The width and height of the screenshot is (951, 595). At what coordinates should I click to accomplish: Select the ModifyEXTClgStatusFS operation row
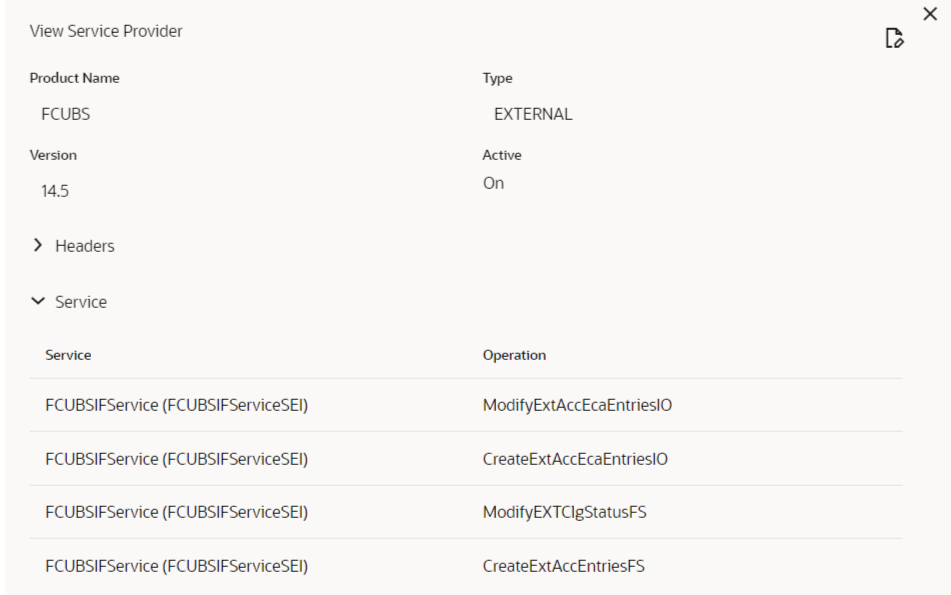[x=466, y=512]
